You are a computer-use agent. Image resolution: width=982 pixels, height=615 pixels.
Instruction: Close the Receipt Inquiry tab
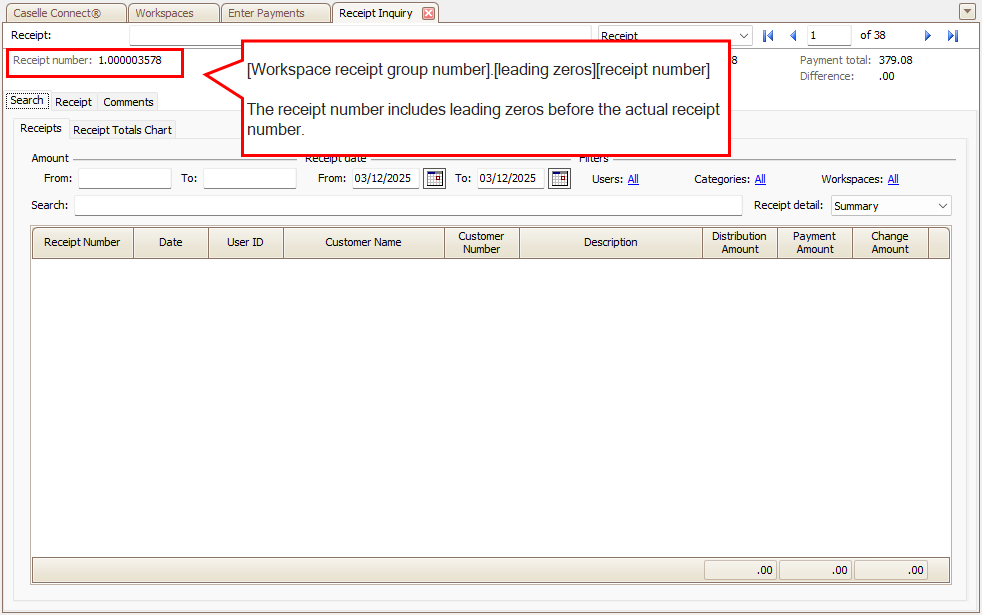point(428,13)
